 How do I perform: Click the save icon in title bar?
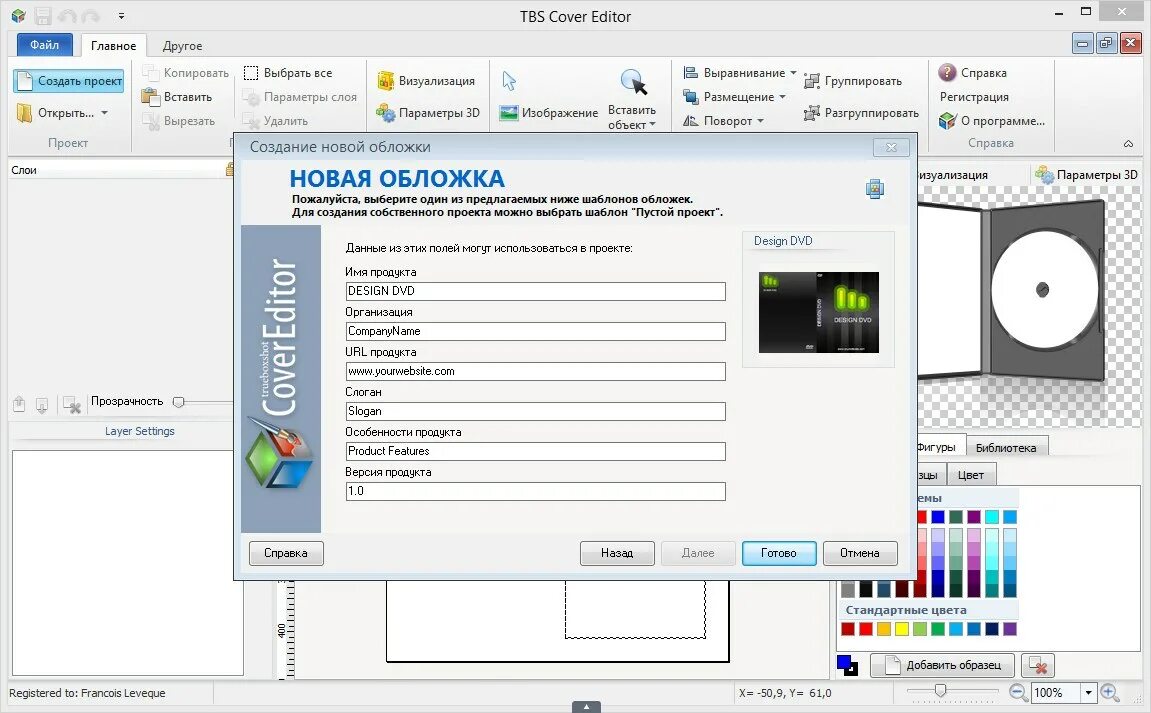click(43, 16)
